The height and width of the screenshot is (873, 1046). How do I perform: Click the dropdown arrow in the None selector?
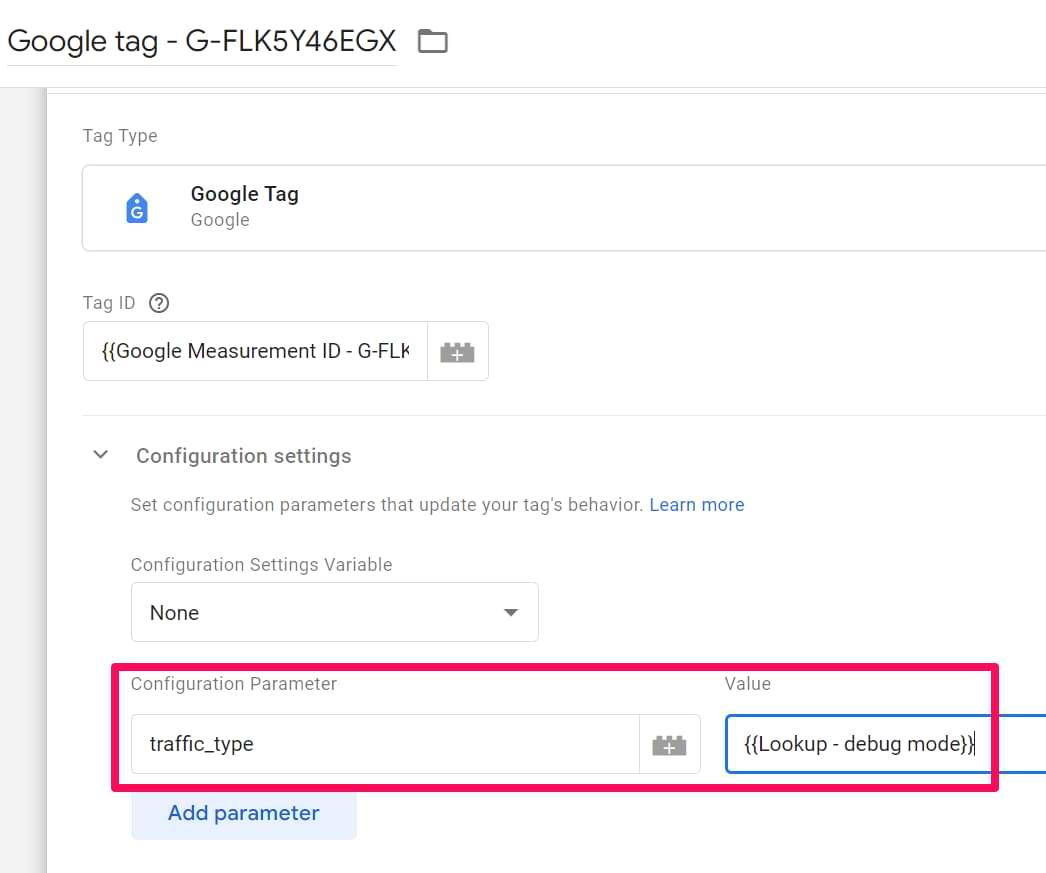click(x=511, y=612)
